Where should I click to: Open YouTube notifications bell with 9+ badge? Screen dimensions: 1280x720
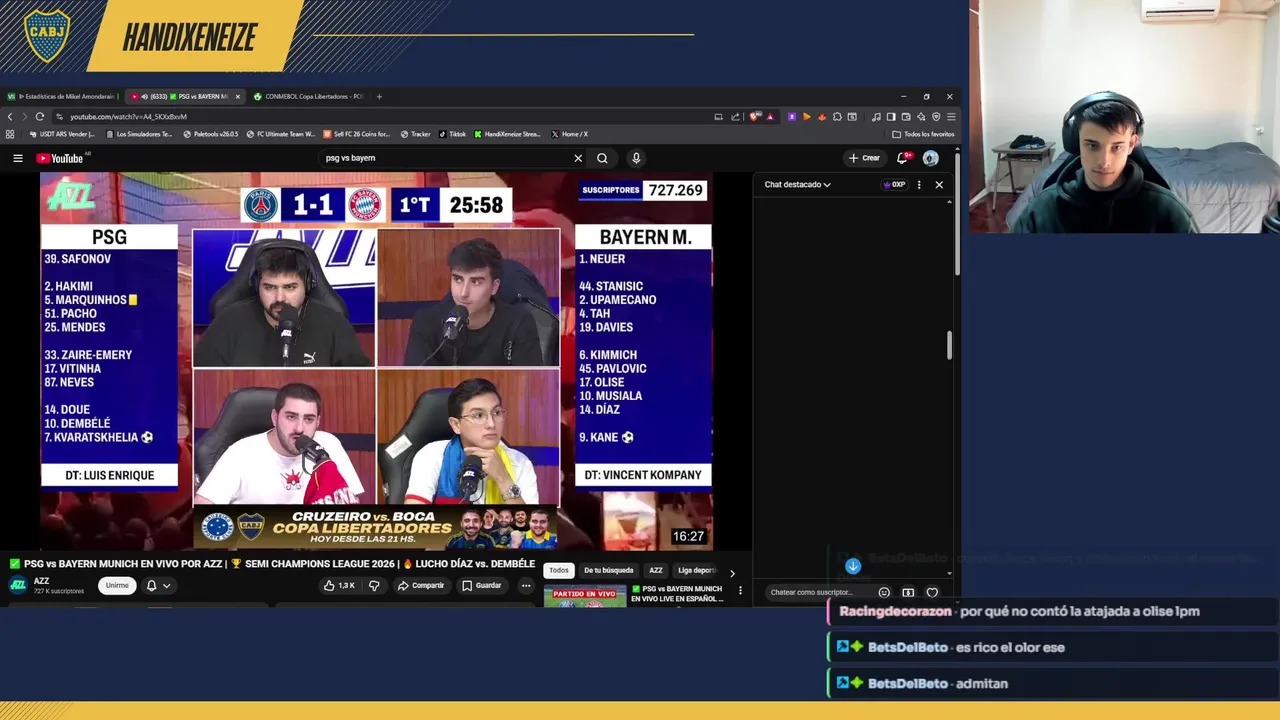tap(903, 158)
